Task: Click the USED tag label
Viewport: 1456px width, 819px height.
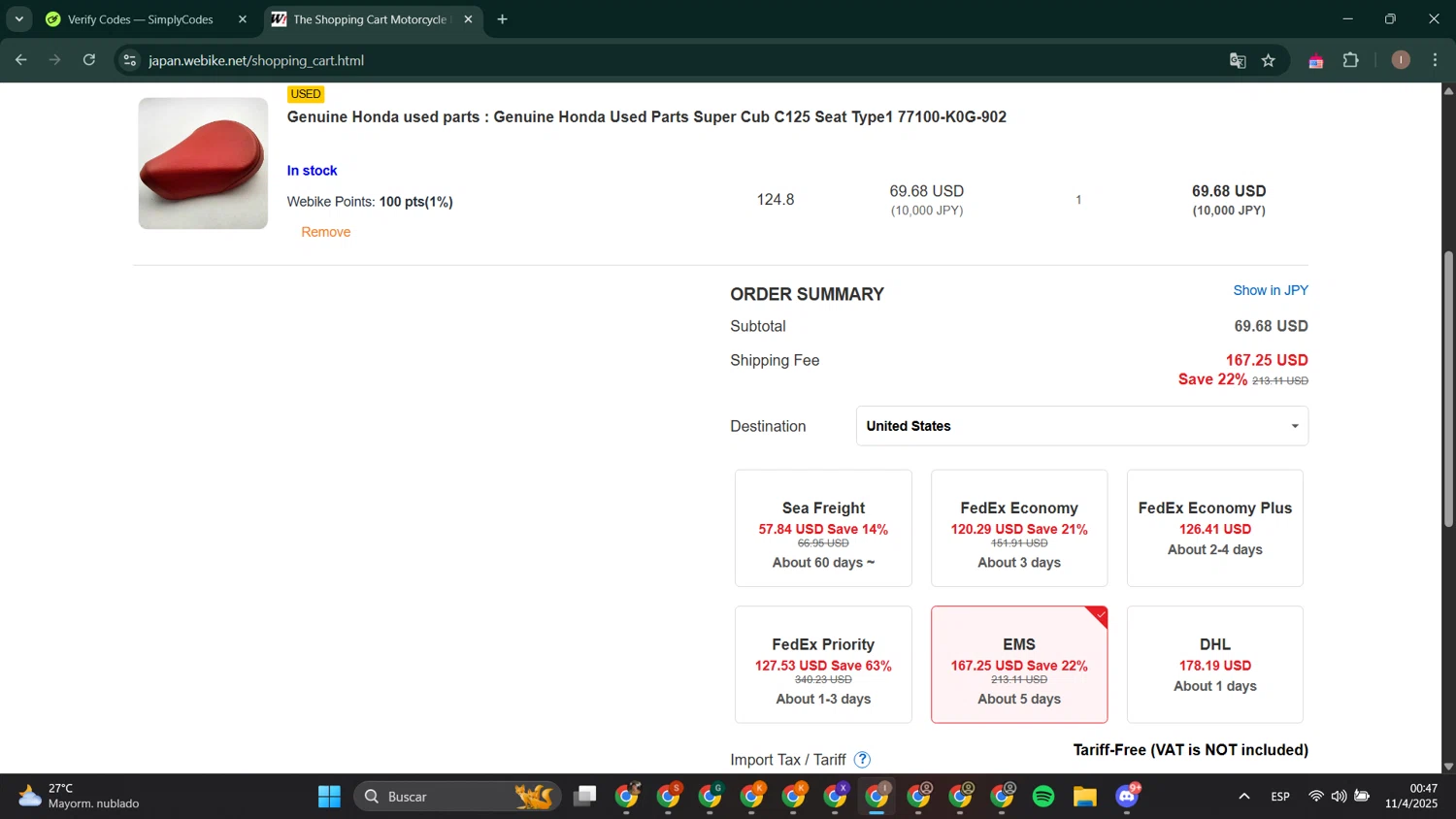Action: [306, 94]
